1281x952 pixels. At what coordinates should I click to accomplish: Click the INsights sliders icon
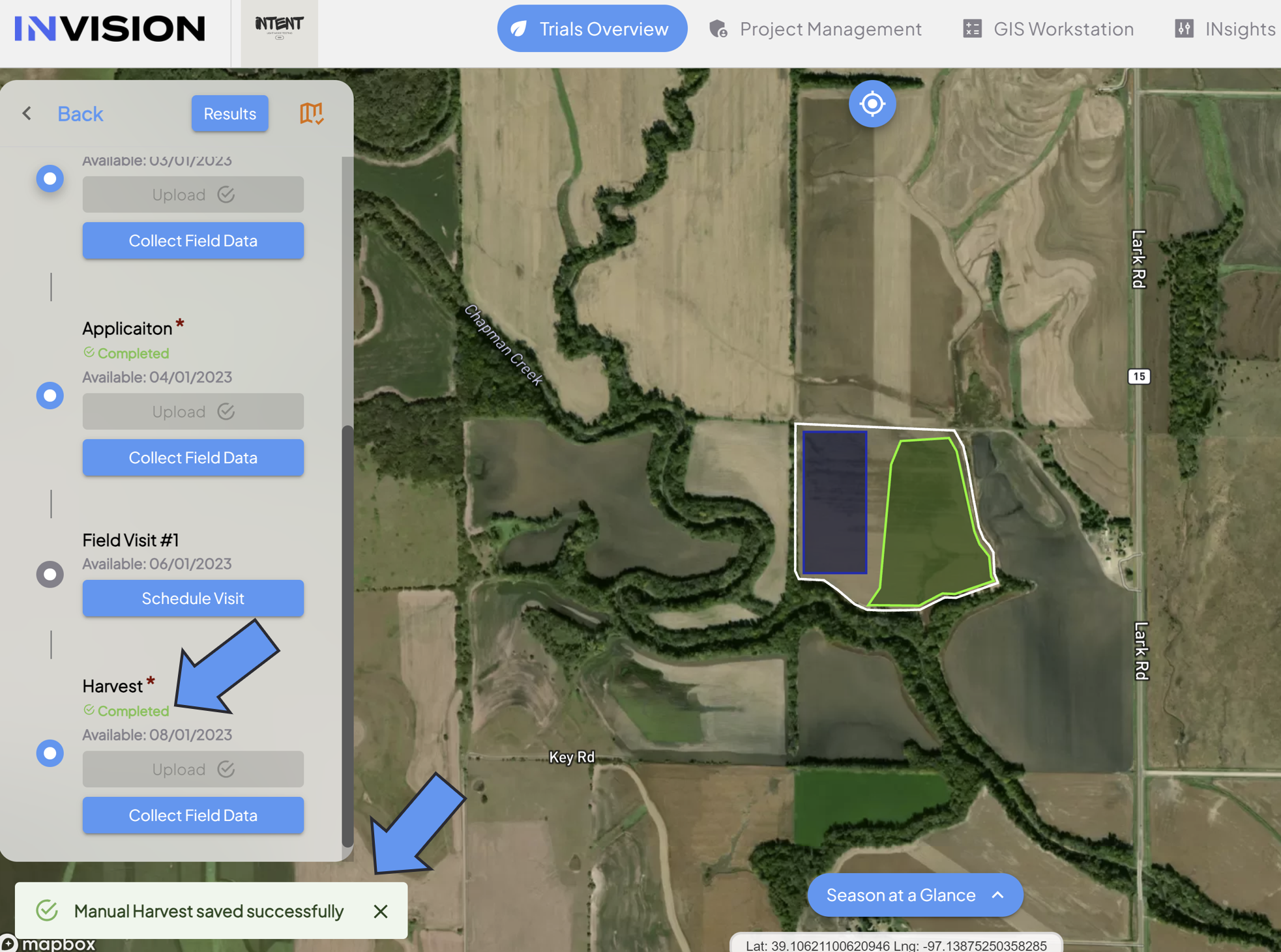[1184, 29]
